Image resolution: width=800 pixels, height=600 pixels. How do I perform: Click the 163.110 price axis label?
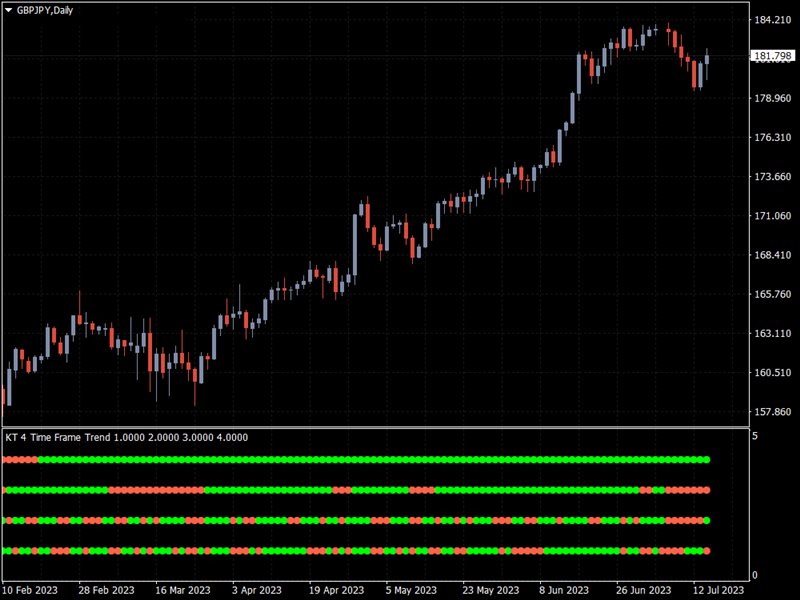click(772, 333)
